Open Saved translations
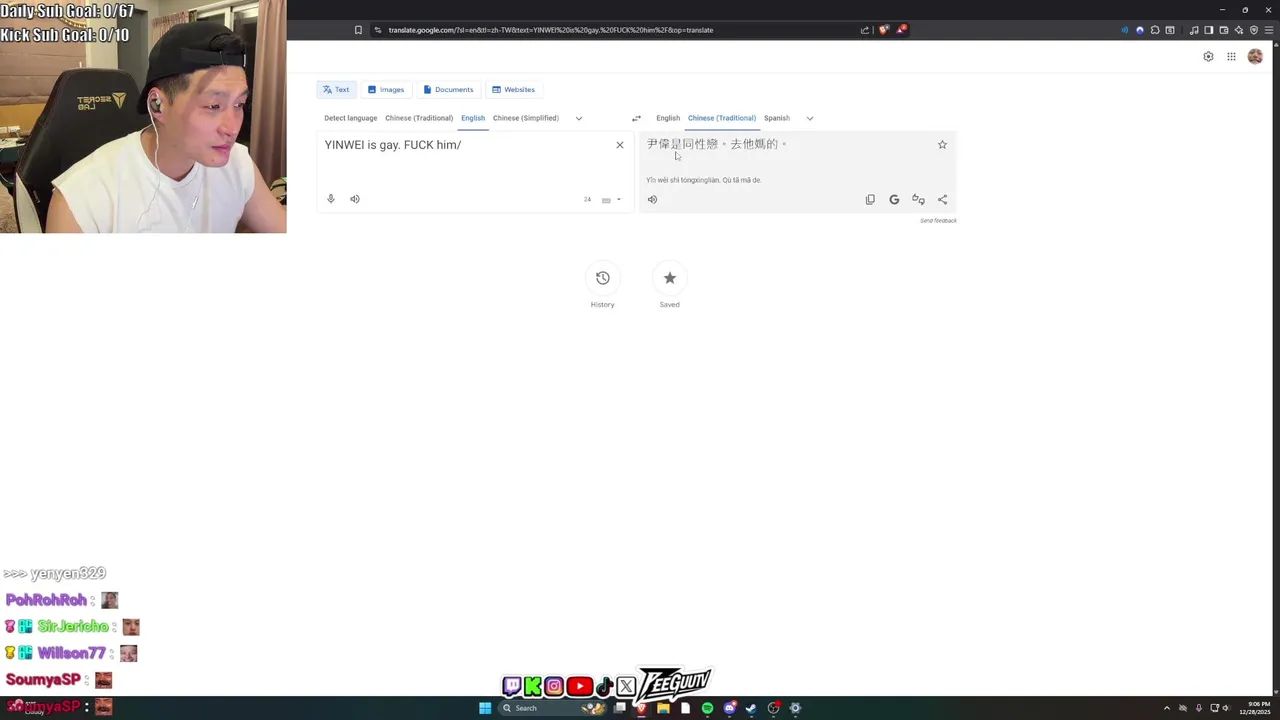This screenshot has height=720, width=1280. 669,278
